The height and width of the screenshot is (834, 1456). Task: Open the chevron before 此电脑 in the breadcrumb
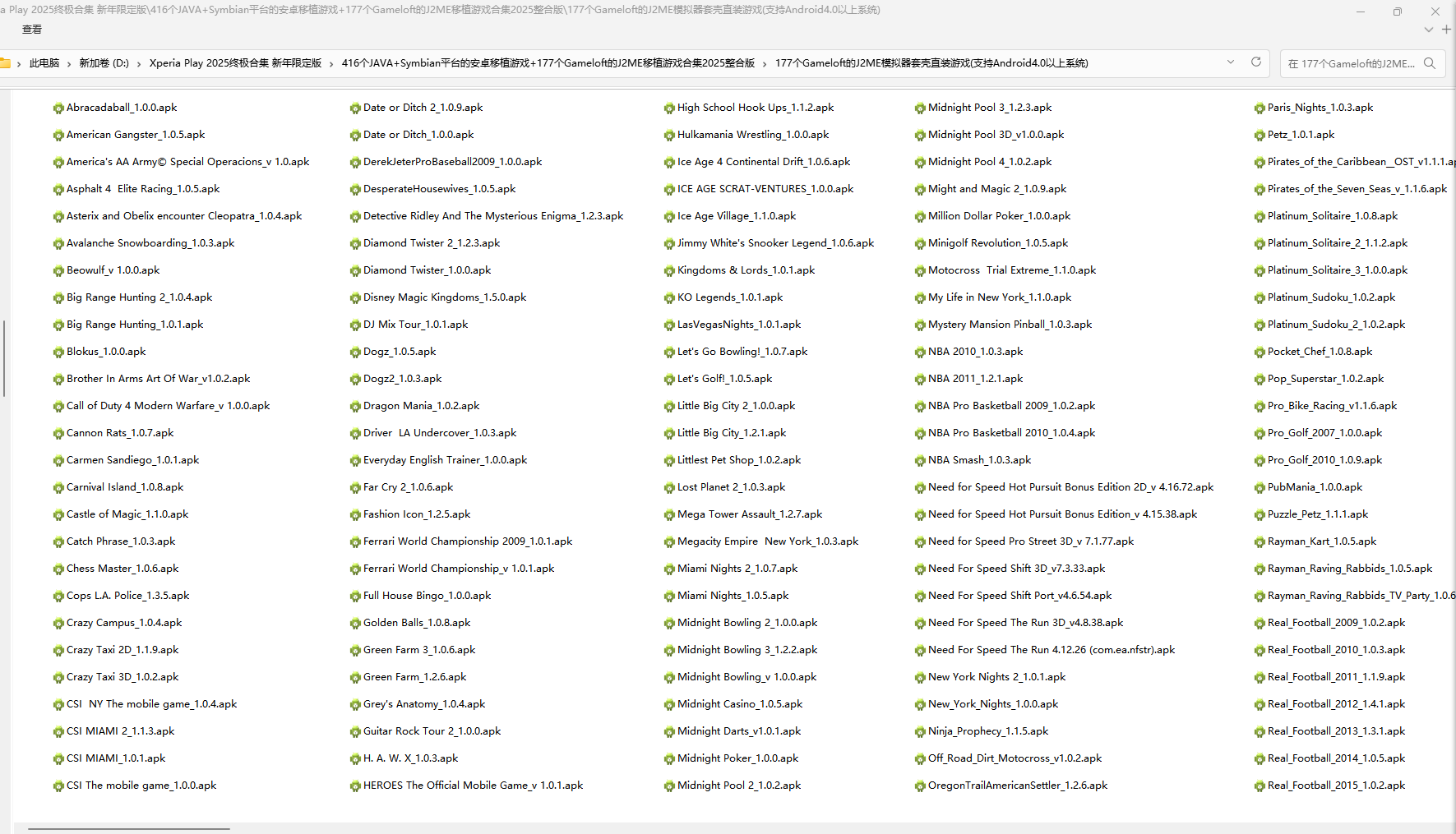tap(19, 63)
